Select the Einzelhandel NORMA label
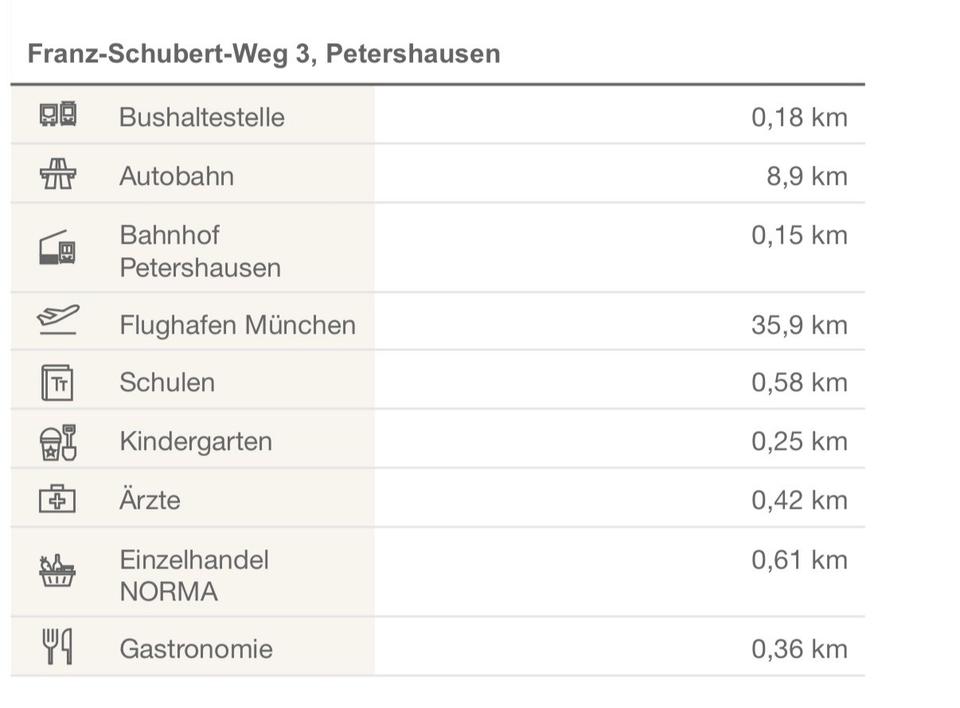This screenshot has height=708, width=960. point(194,575)
